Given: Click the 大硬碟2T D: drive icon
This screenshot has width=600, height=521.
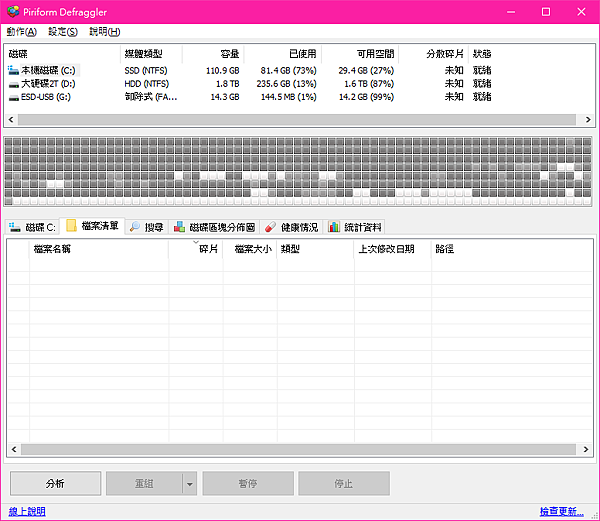Looking at the screenshot, I should click(x=14, y=85).
